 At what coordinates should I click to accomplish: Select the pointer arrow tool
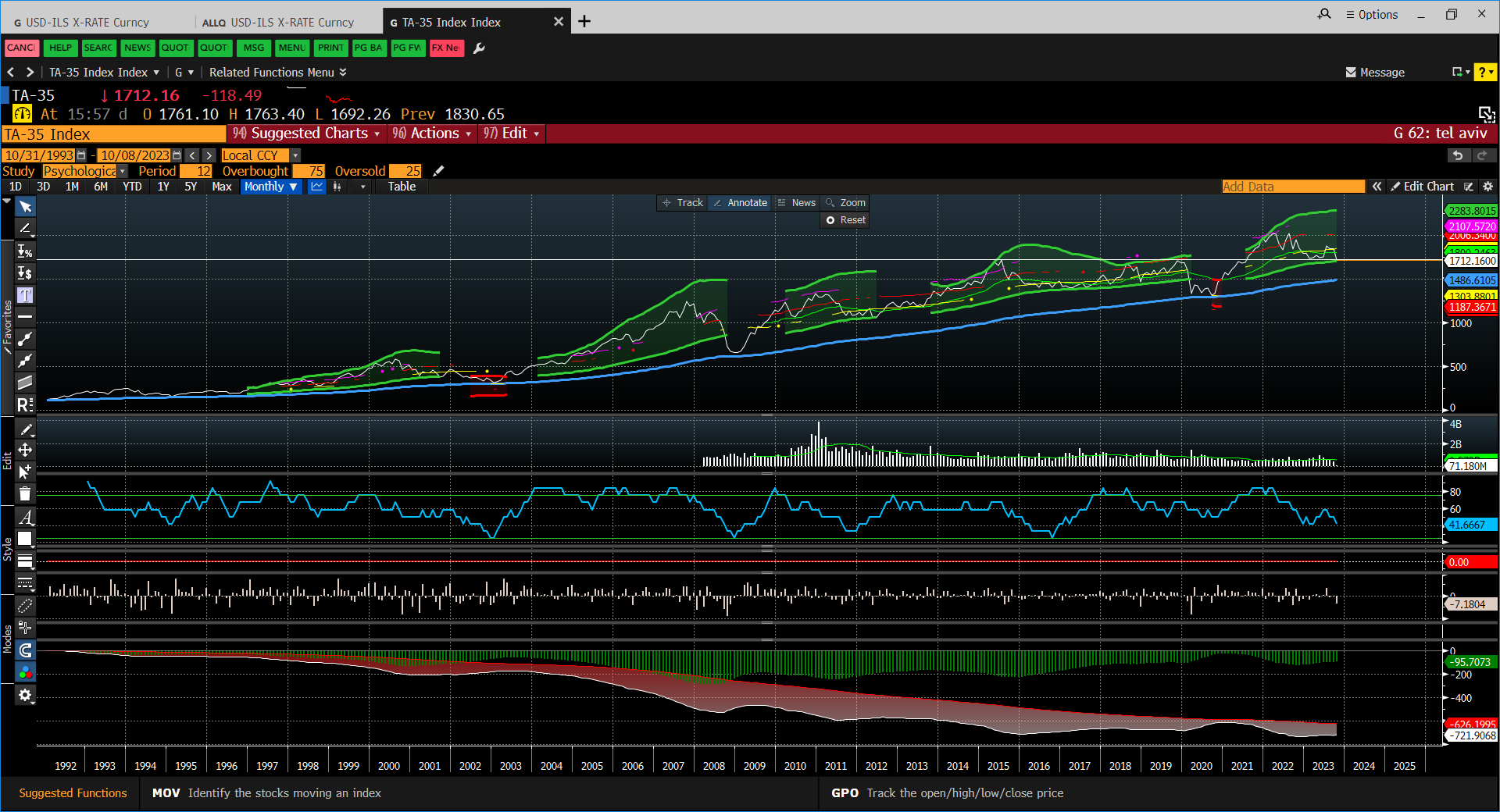(x=25, y=207)
